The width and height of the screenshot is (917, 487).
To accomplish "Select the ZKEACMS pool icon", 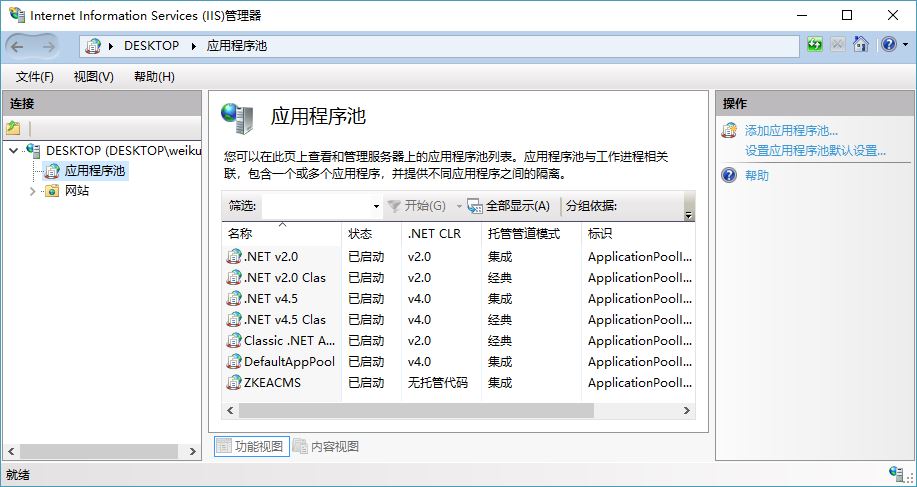I will [234, 382].
